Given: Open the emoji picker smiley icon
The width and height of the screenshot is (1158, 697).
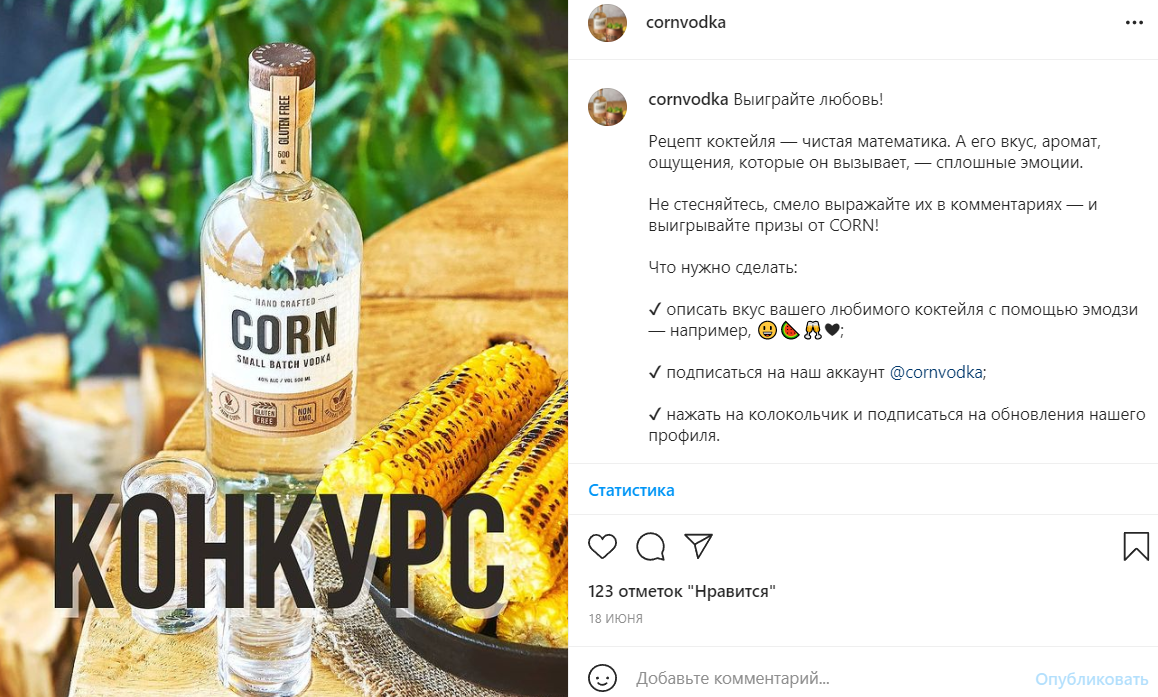Looking at the screenshot, I should [602, 678].
